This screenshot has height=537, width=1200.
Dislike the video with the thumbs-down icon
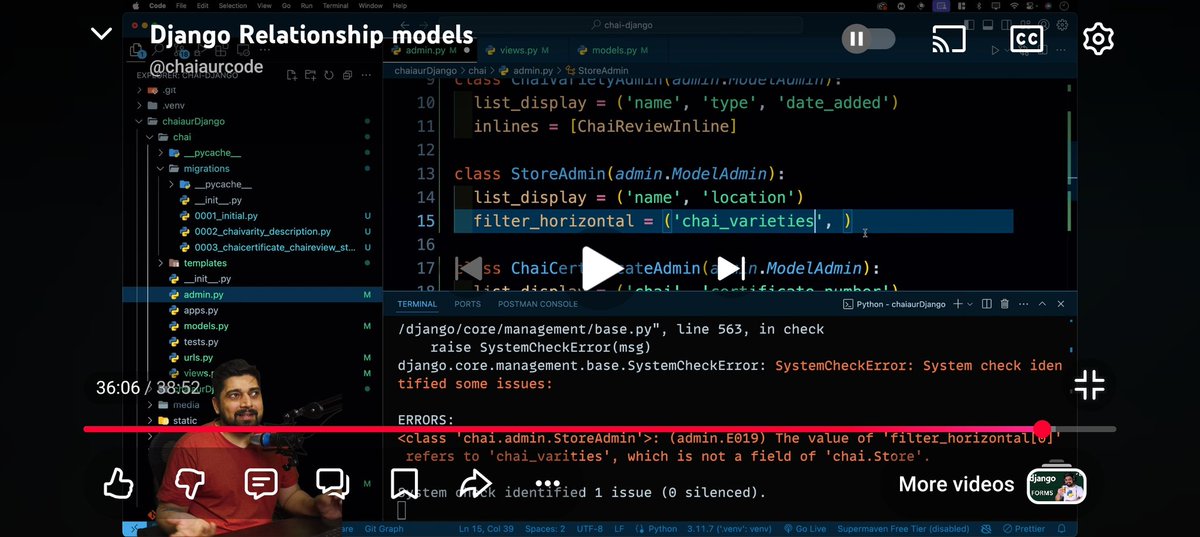point(190,484)
